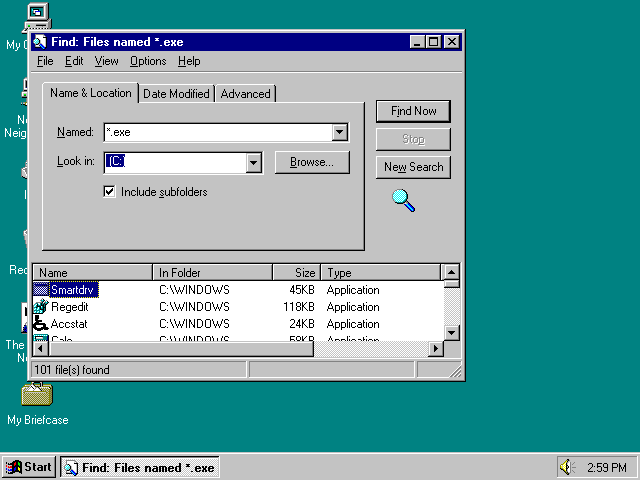Click the results list scroll up arrow

pos(451,272)
